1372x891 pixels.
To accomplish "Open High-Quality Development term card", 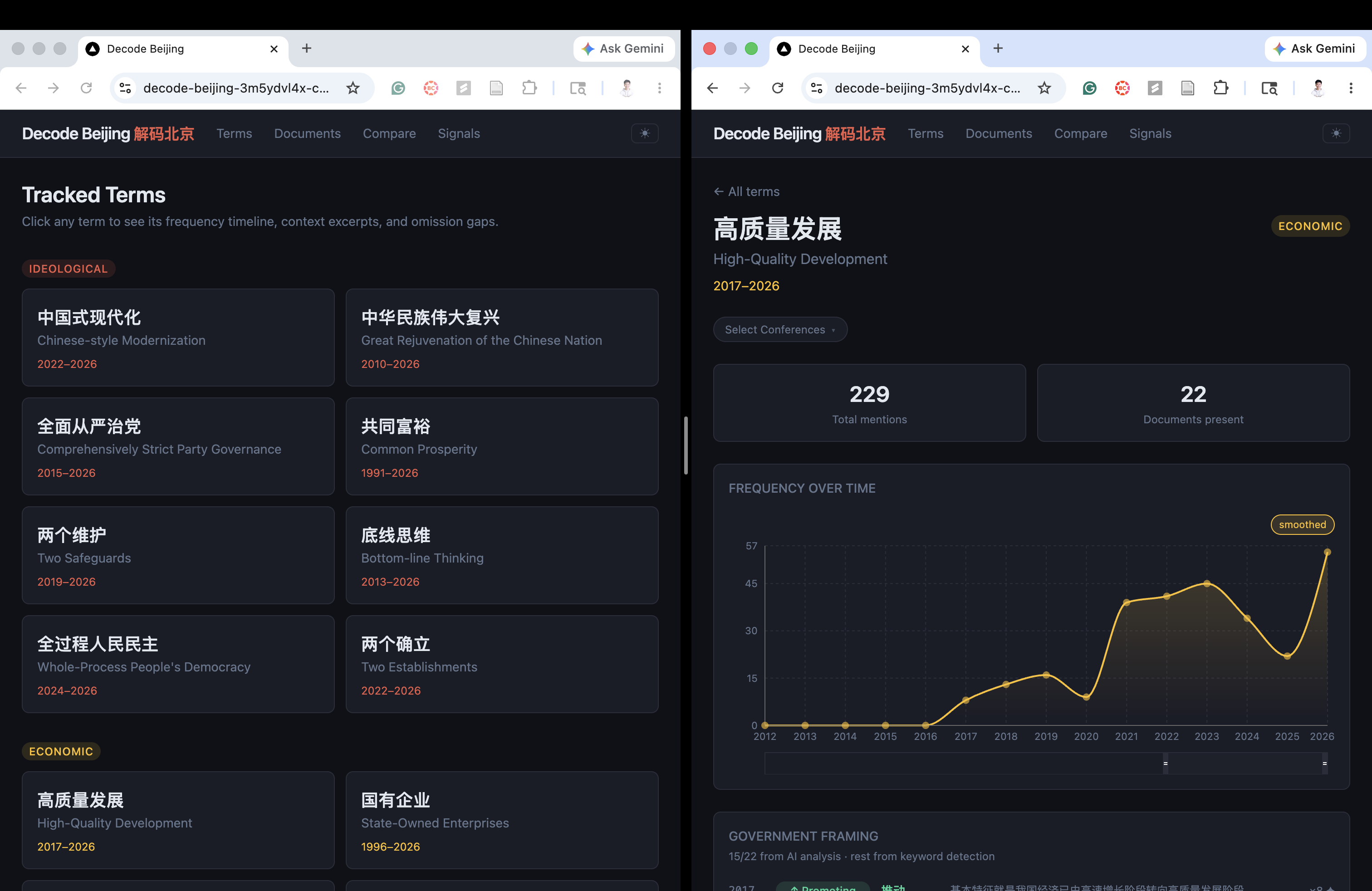I will [x=178, y=820].
